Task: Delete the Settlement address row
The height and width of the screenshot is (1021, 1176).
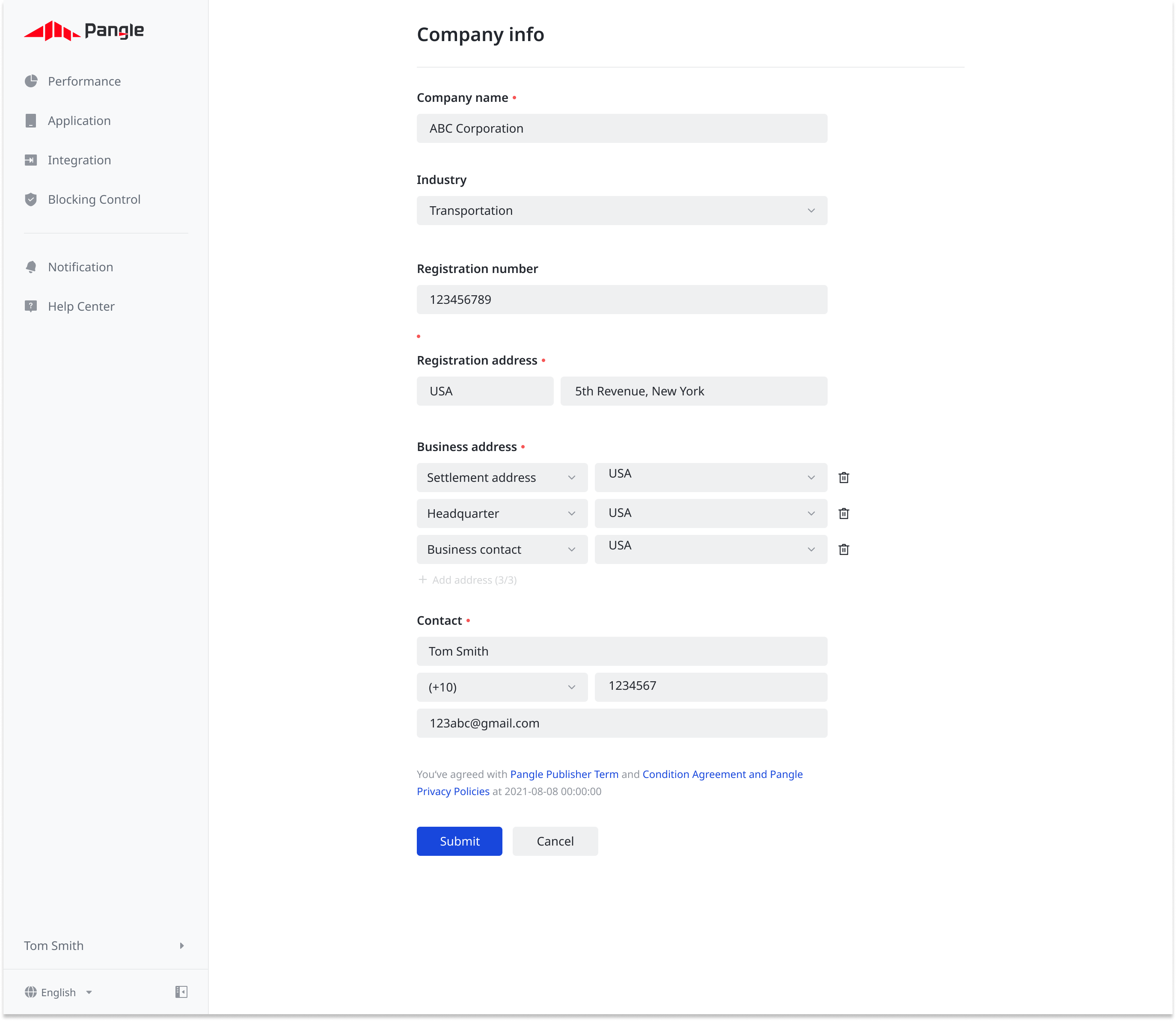Action: tap(844, 478)
